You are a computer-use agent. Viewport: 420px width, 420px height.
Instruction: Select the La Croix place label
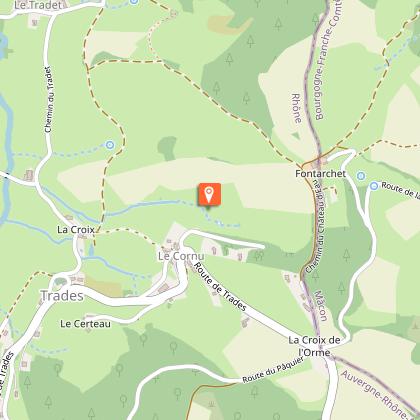click(x=76, y=230)
